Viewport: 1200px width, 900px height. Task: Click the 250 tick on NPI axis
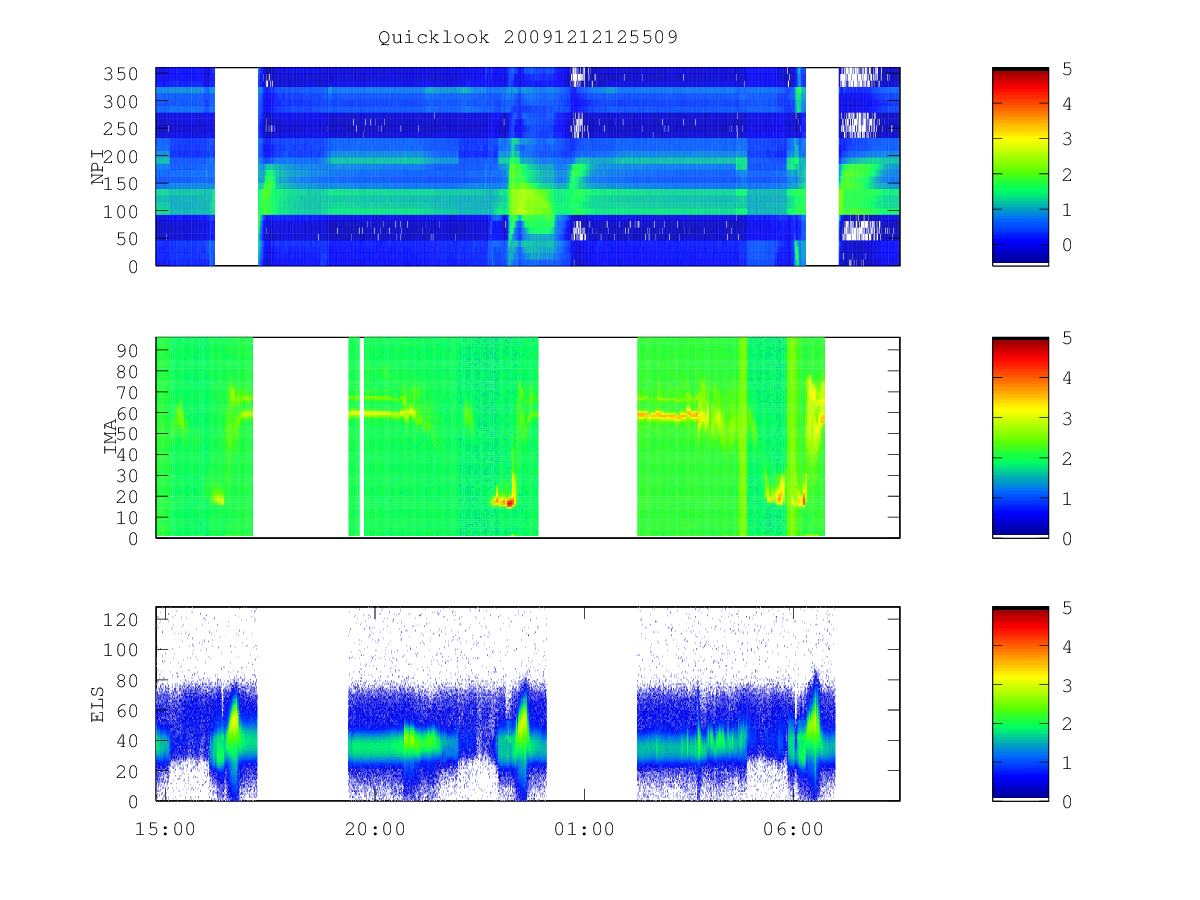[x=120, y=129]
